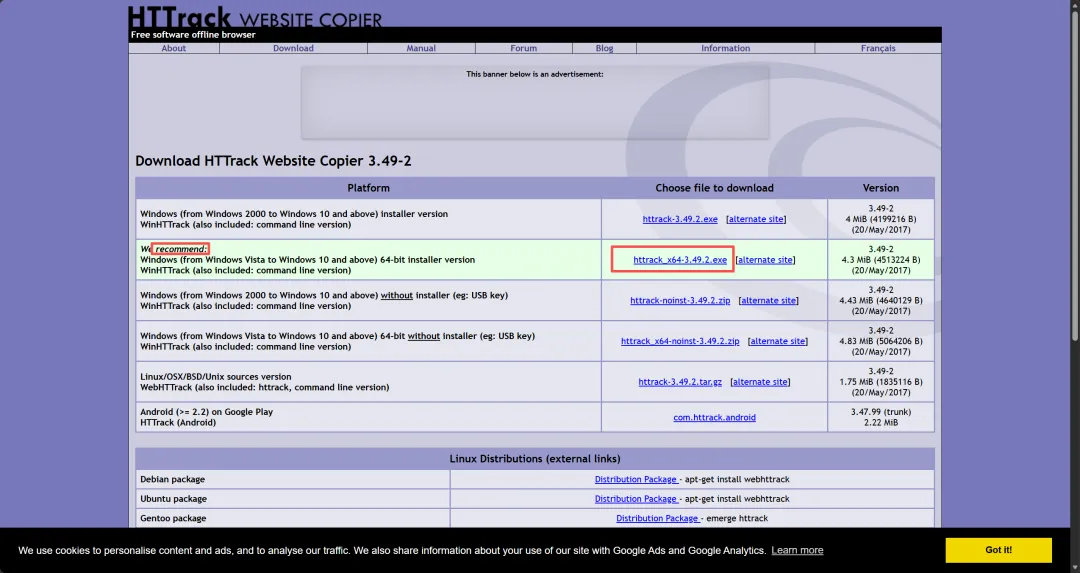Click 'Linux/OSX/BSD/Unix sources version' text
This screenshot has height=573, width=1080.
[x=216, y=377]
